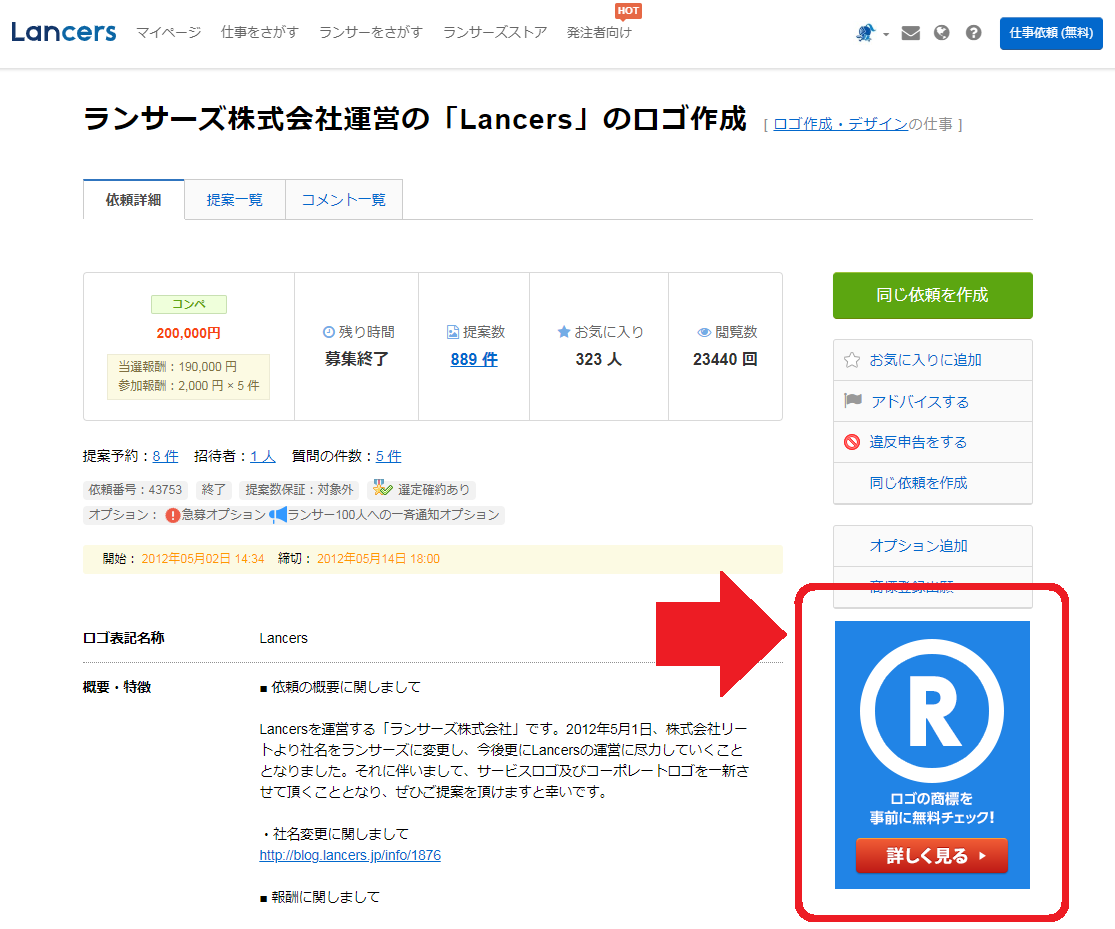Screen dimensions: 1115x929
Task: Click the 当選報酬：190,000 円 text
Action: pyautogui.click(x=177, y=367)
